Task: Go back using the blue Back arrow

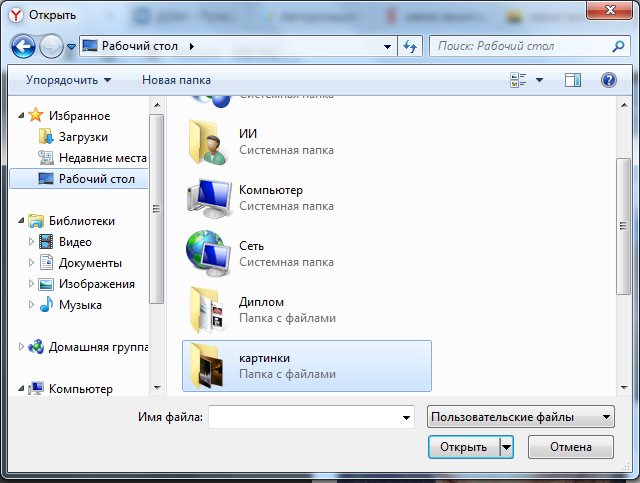Action: [x=23, y=46]
